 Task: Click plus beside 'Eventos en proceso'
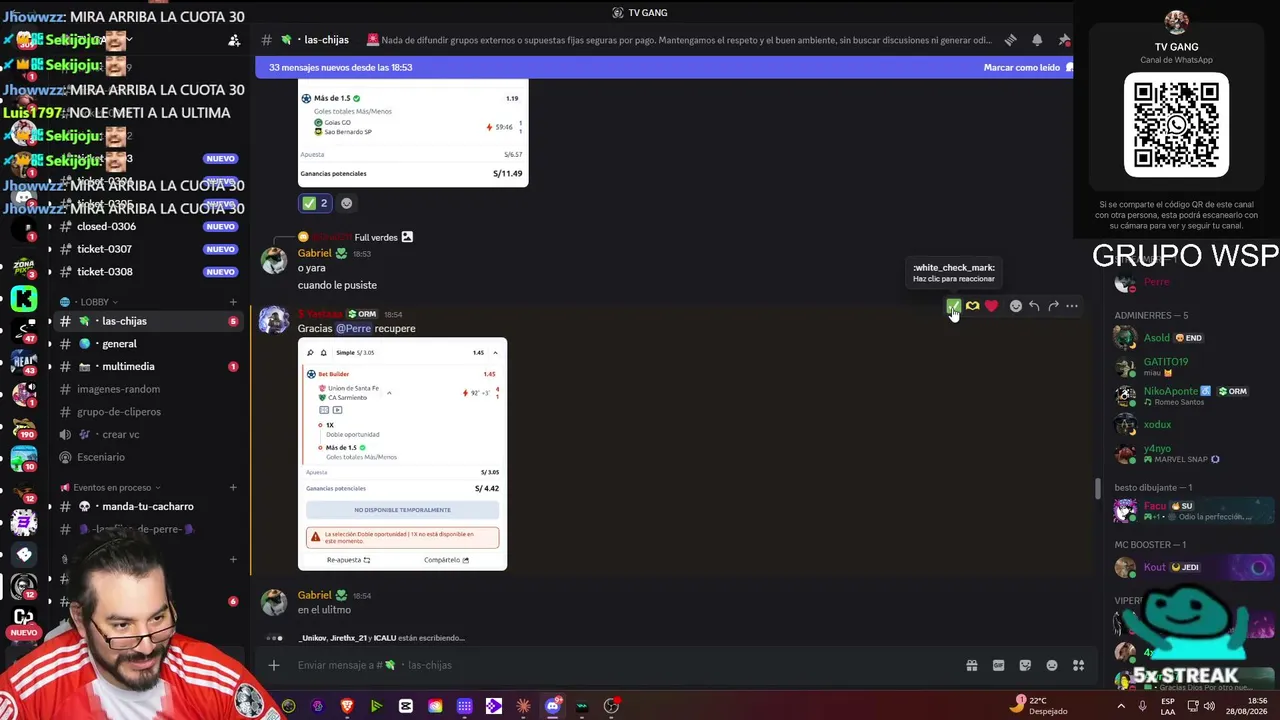coord(233,488)
